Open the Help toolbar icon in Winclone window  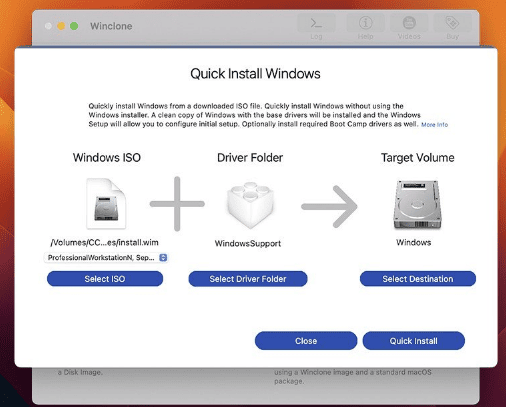pos(366,23)
